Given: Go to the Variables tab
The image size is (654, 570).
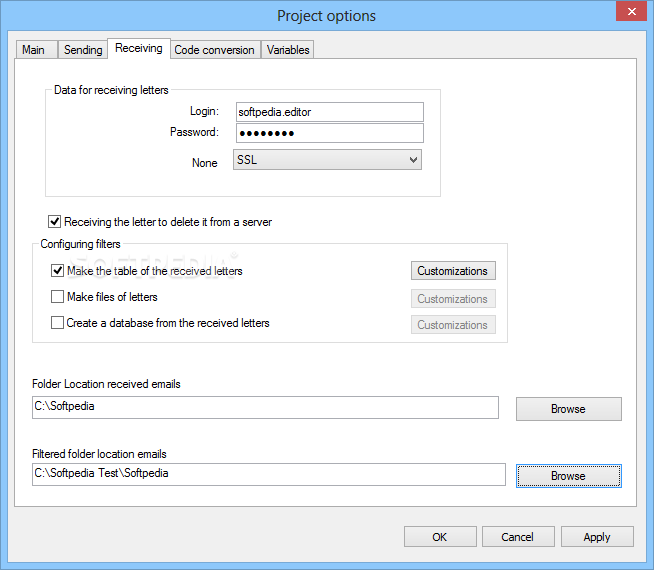Looking at the screenshot, I should [x=289, y=50].
